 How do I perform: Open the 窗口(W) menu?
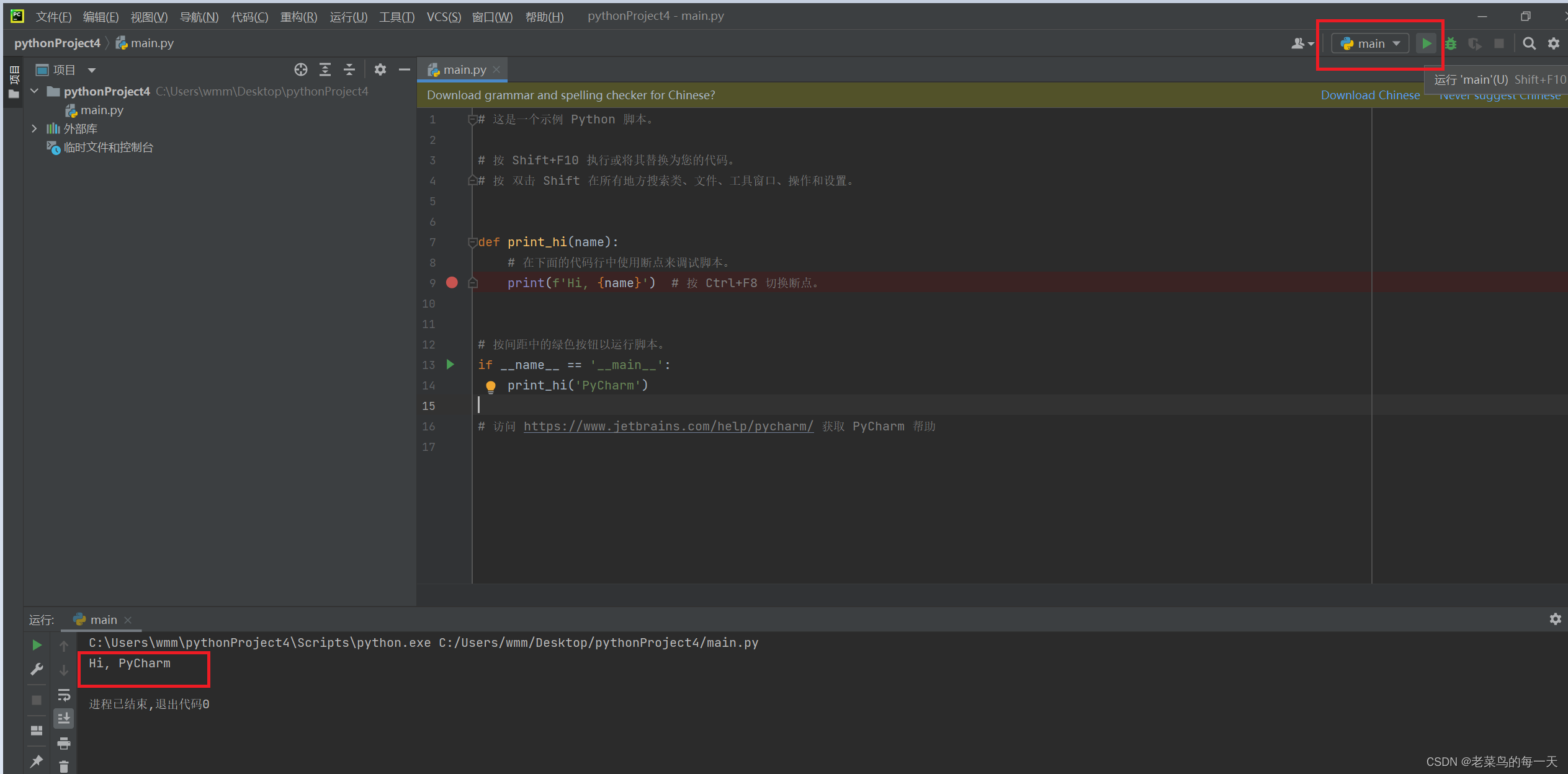pyautogui.click(x=492, y=17)
